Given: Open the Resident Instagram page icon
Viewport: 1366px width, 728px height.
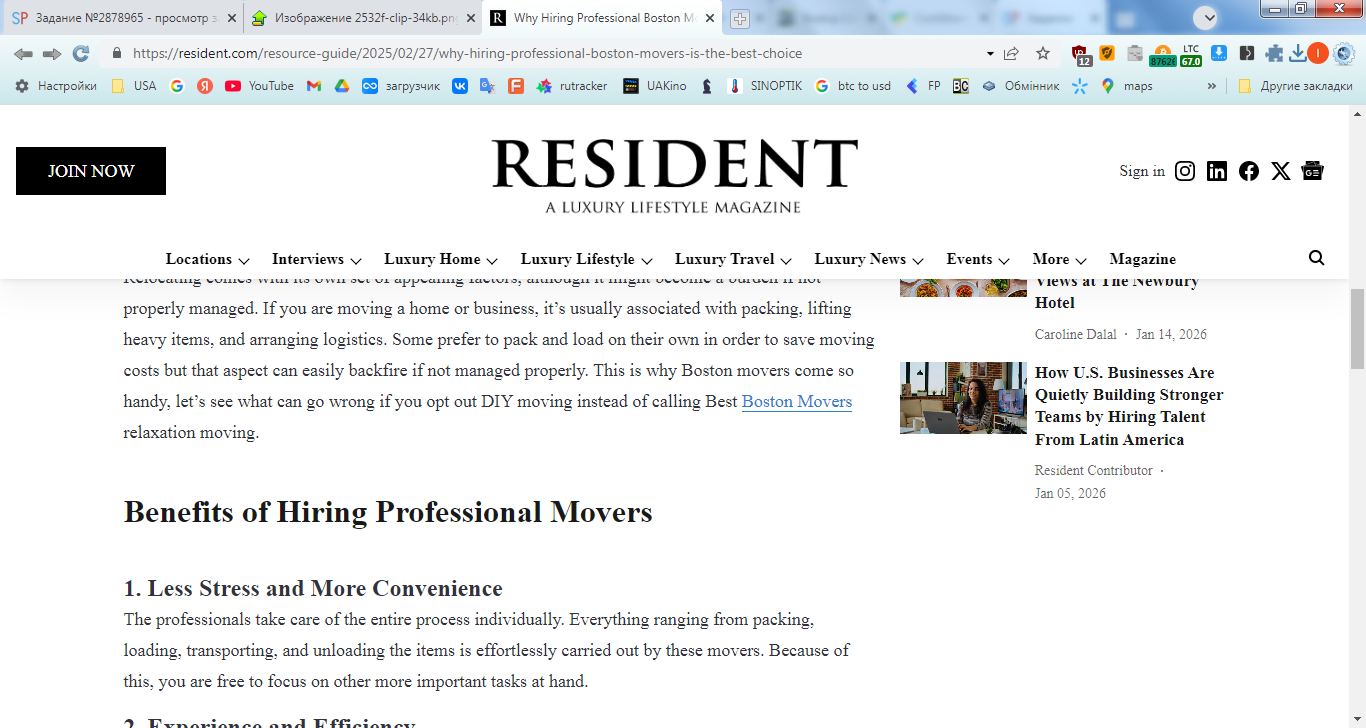Looking at the screenshot, I should [x=1185, y=171].
